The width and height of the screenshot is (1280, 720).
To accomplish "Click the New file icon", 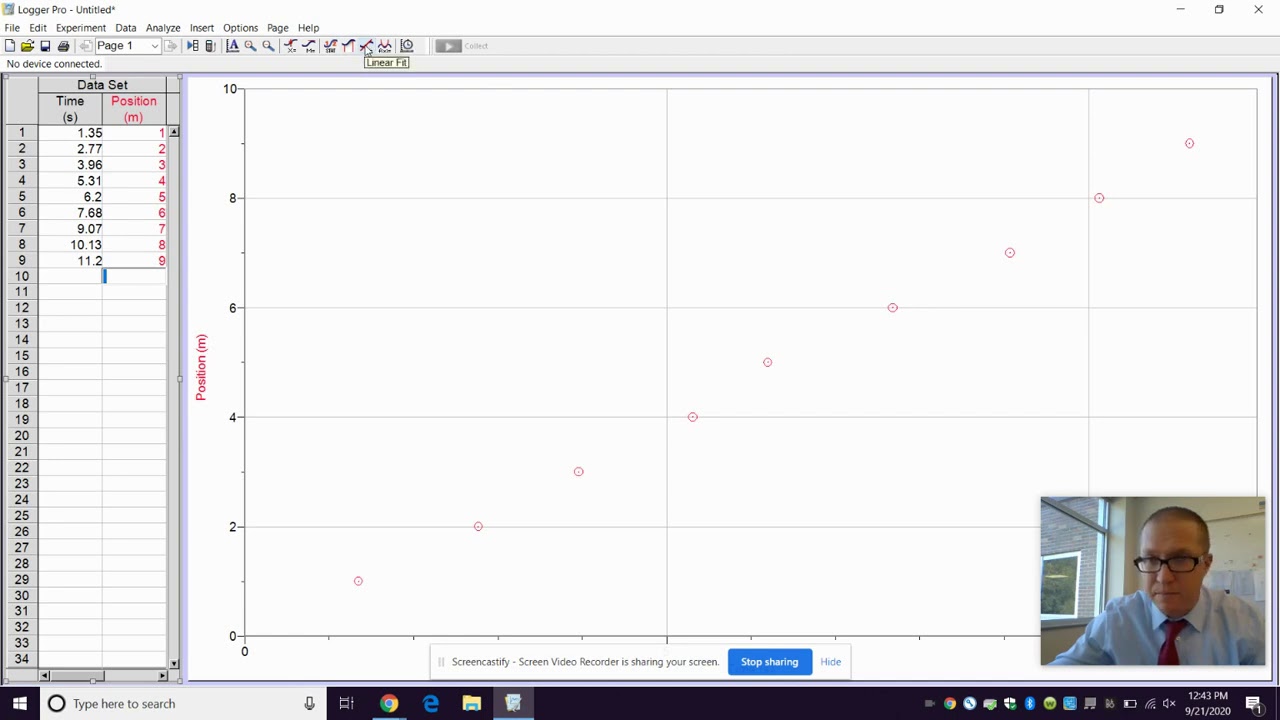I will pyautogui.click(x=10, y=46).
